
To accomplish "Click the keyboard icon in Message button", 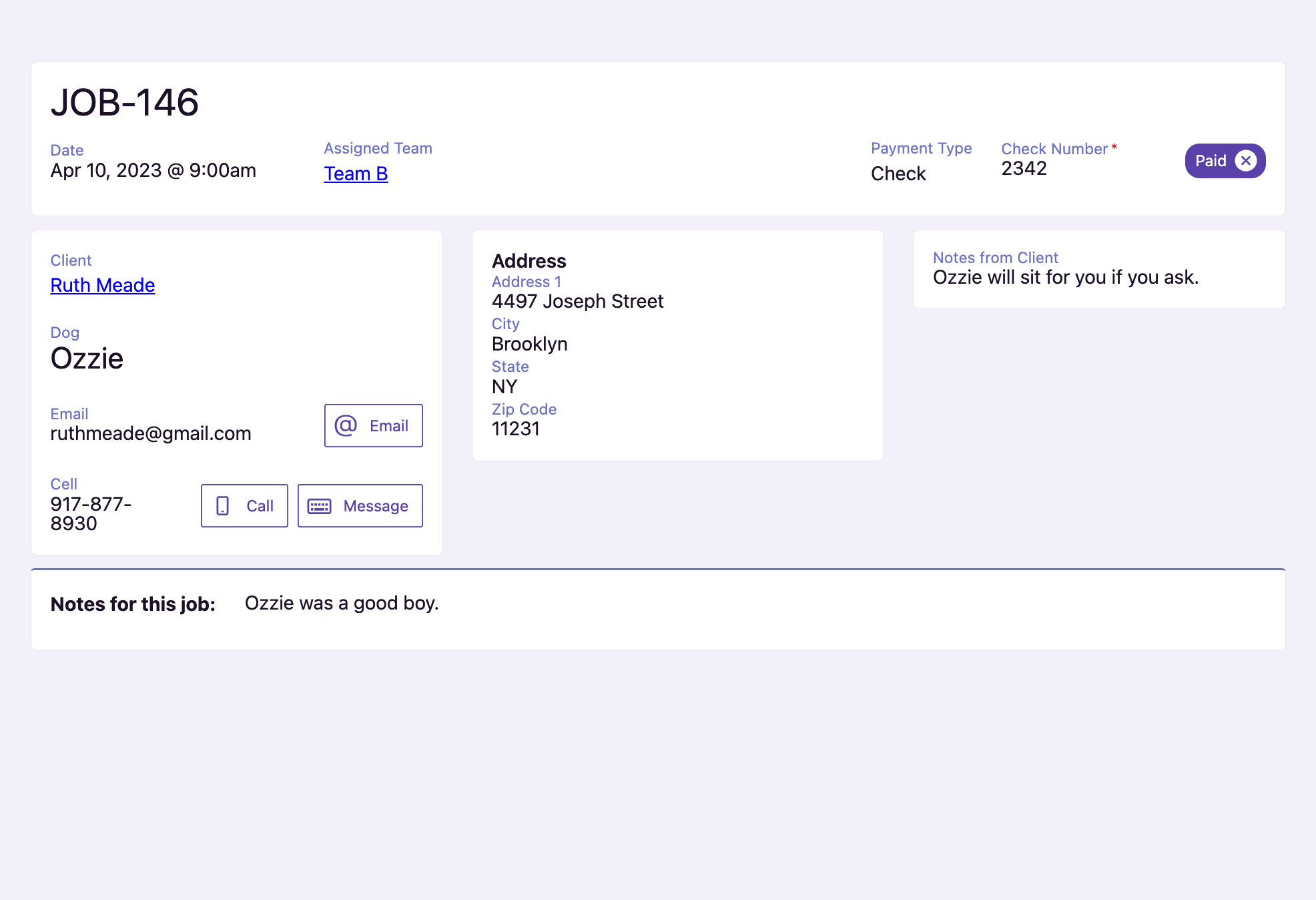I will click(x=319, y=506).
